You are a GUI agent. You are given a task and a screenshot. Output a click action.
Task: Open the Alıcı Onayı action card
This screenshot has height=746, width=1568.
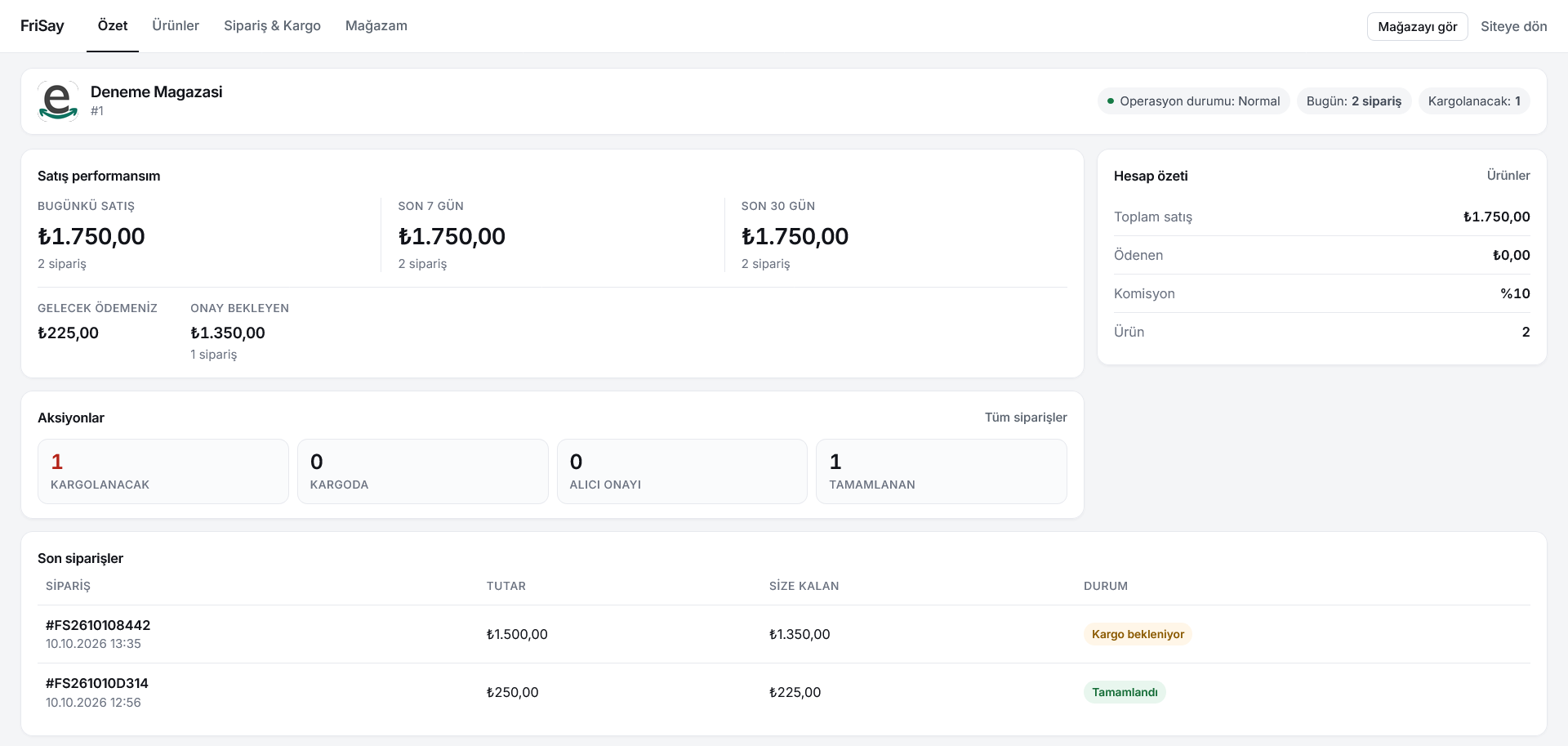click(x=682, y=471)
